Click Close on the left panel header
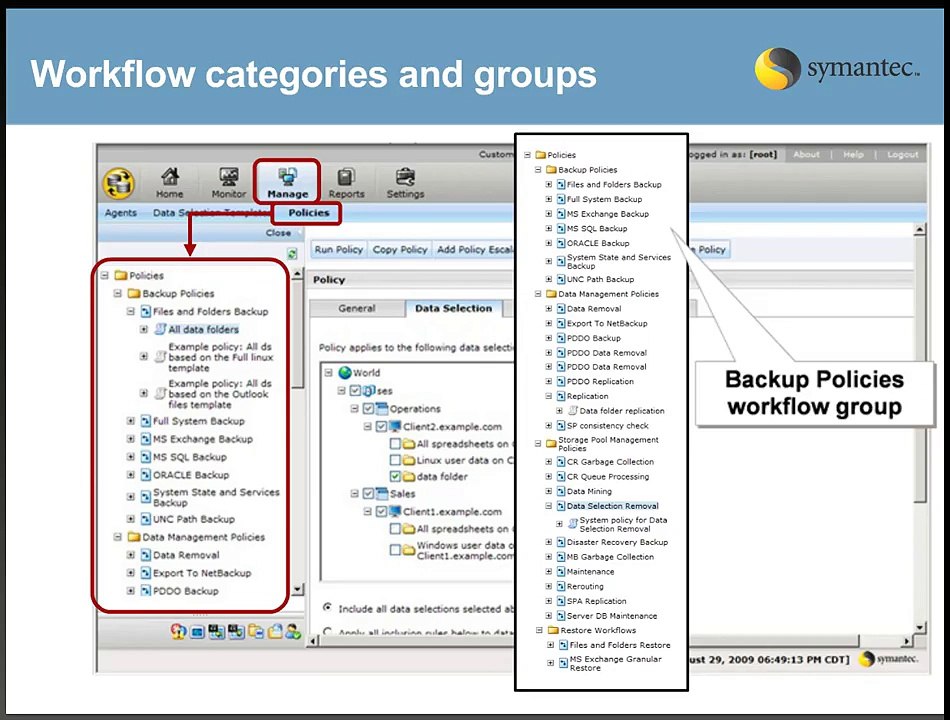The height and width of the screenshot is (720, 950). tap(278, 233)
